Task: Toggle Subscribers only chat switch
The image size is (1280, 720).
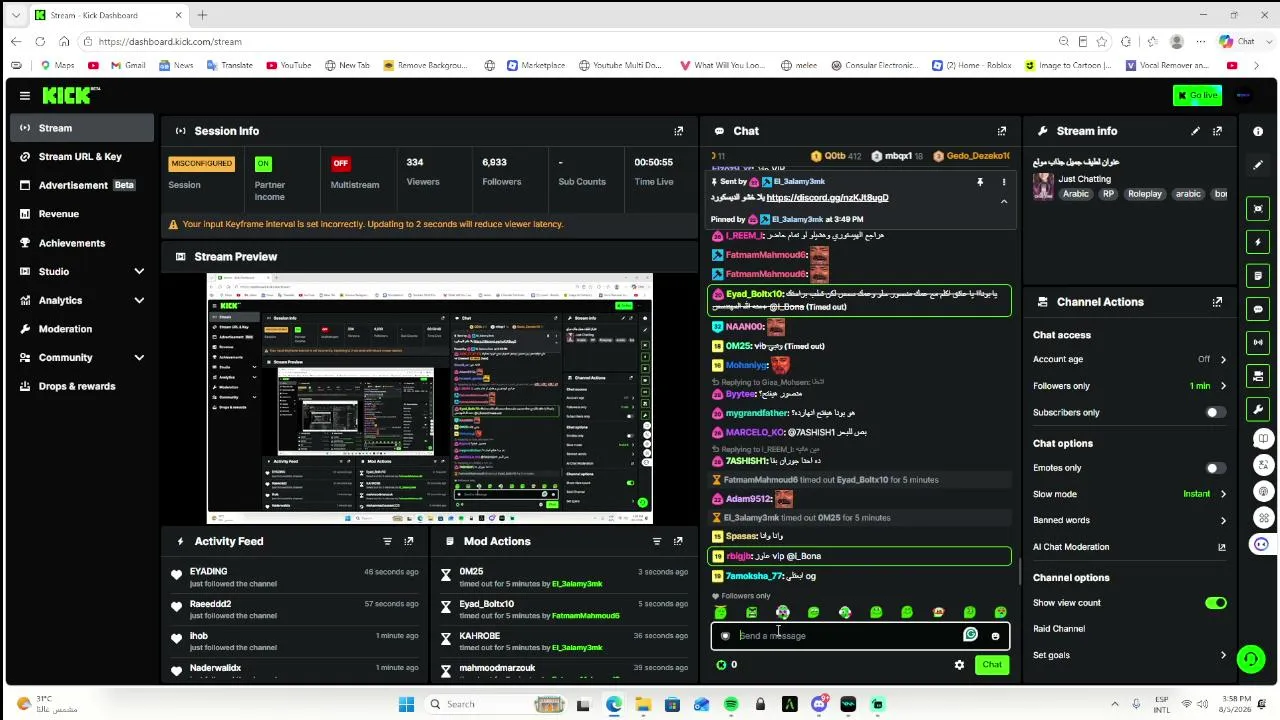Action: click(x=1215, y=412)
